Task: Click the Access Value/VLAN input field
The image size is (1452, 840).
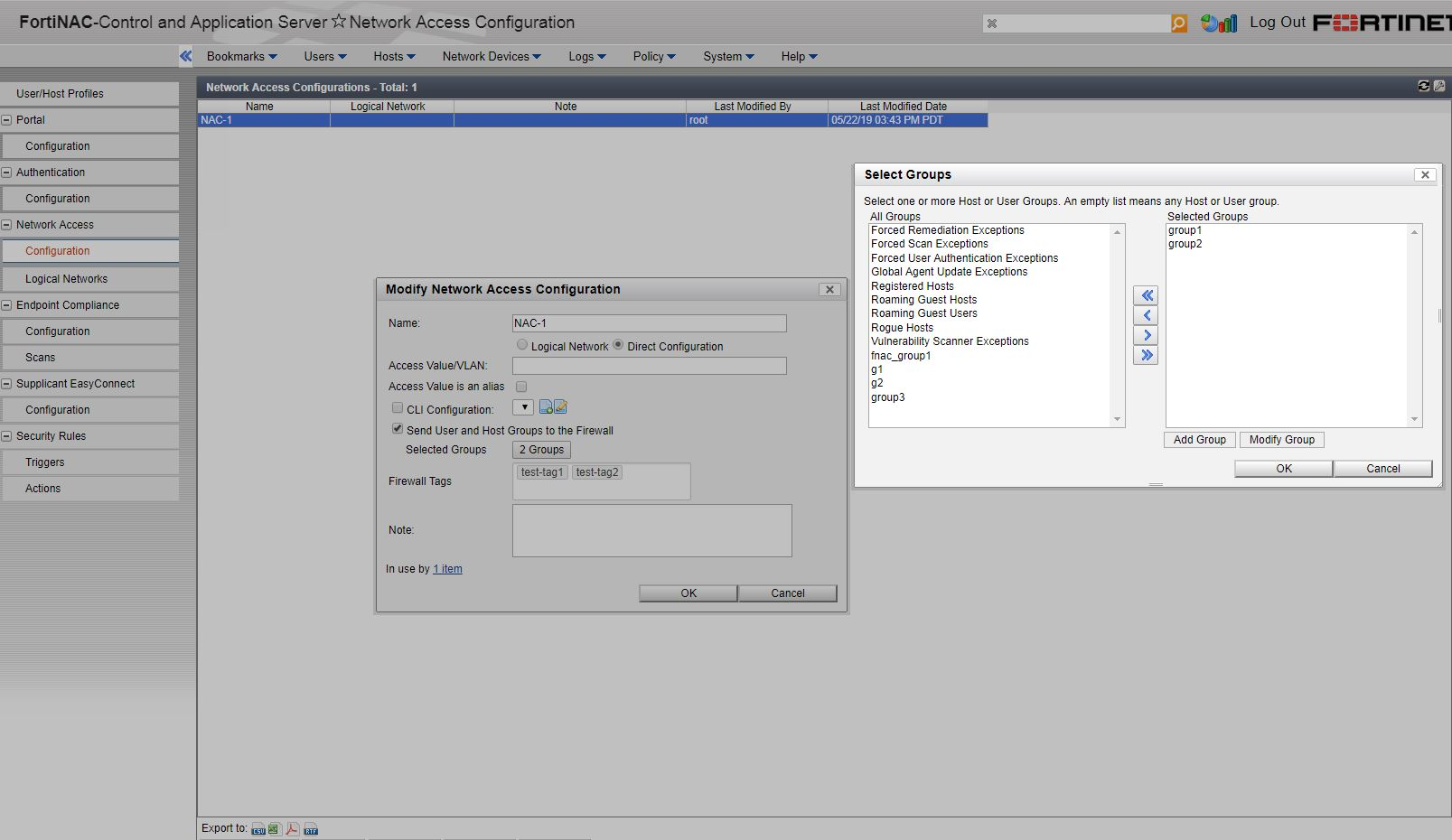Action: [x=649, y=366]
